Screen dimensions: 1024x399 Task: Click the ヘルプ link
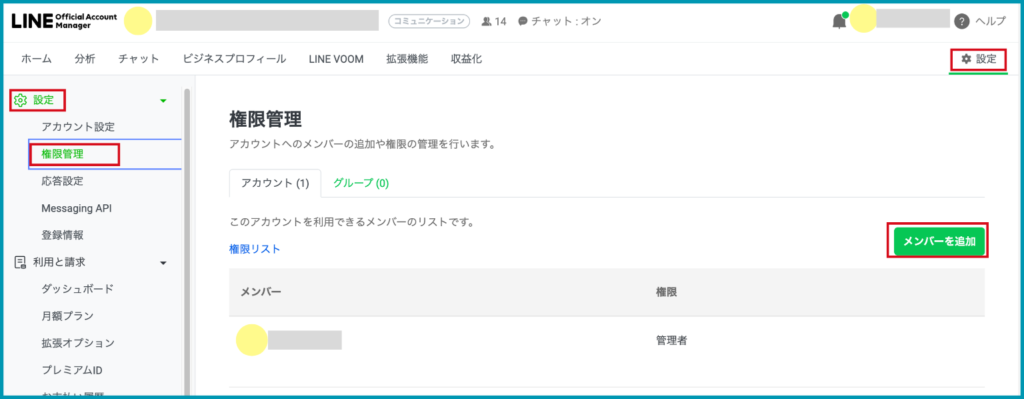[x=990, y=21]
